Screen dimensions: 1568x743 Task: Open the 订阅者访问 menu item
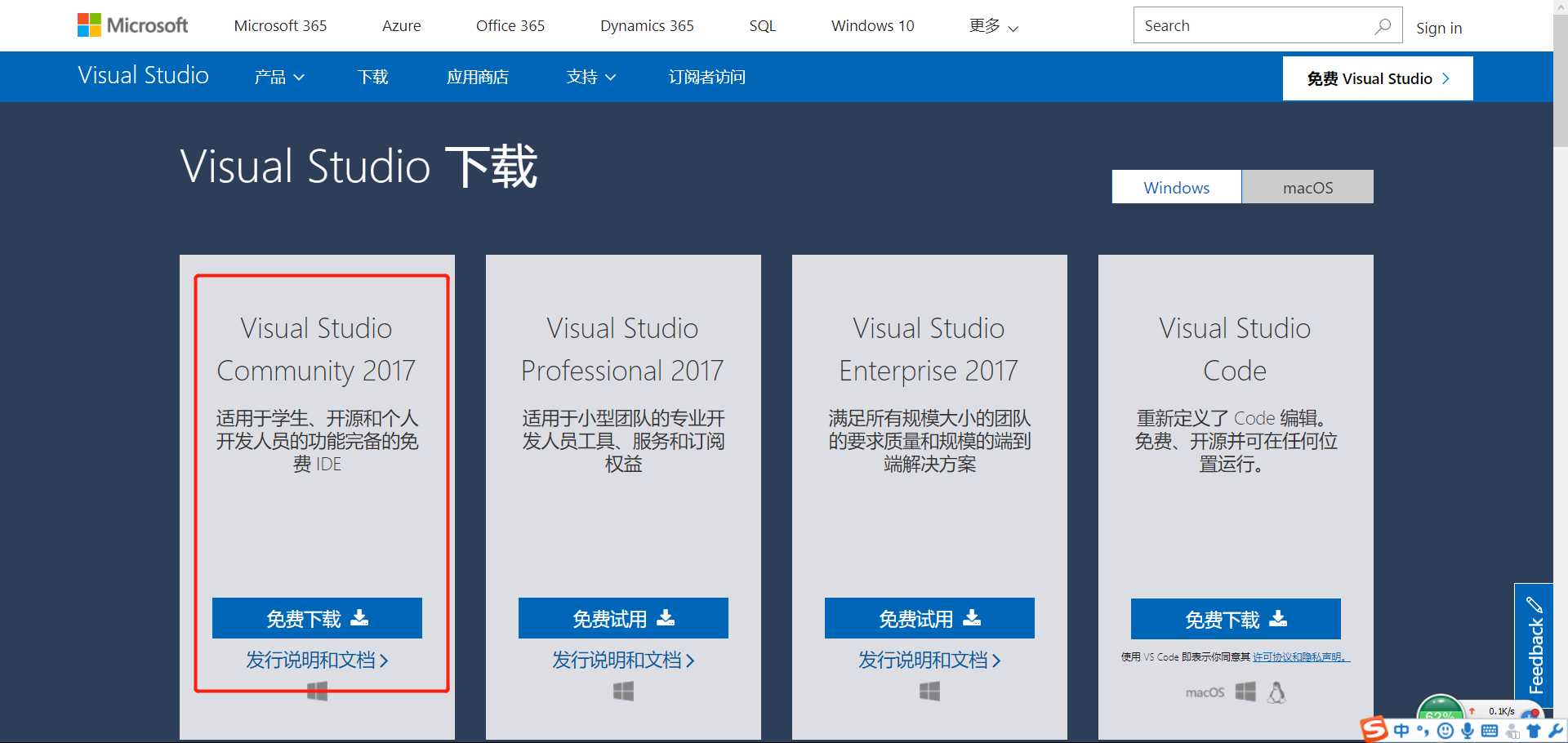tap(707, 77)
